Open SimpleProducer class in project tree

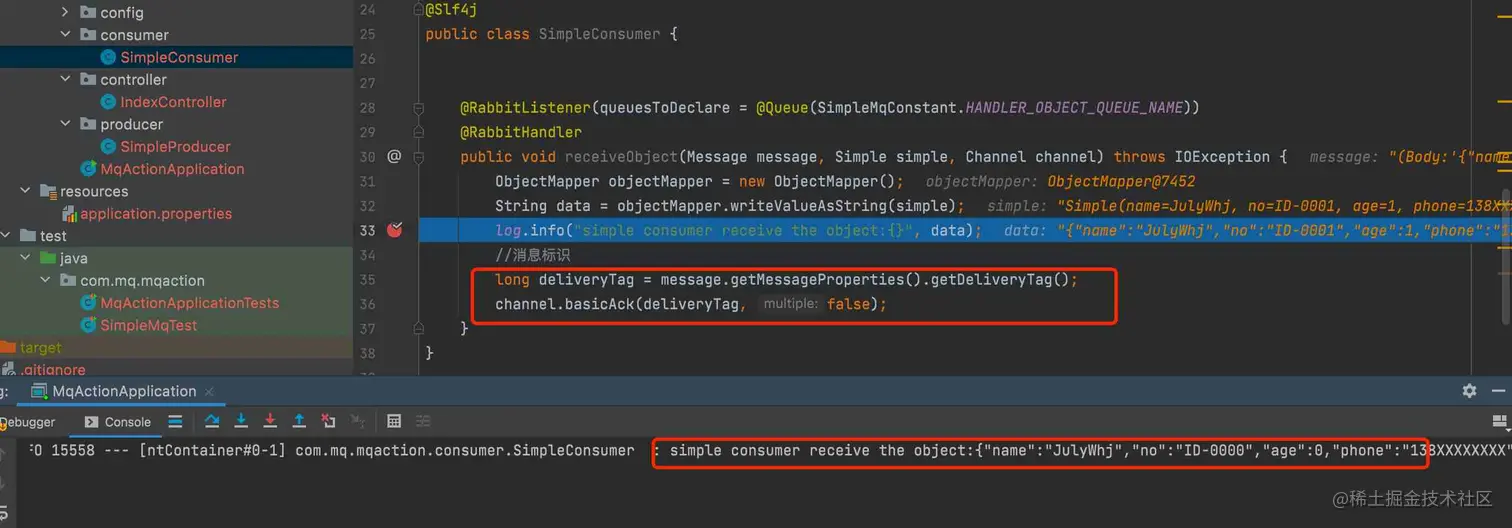pyautogui.click(x=175, y=146)
